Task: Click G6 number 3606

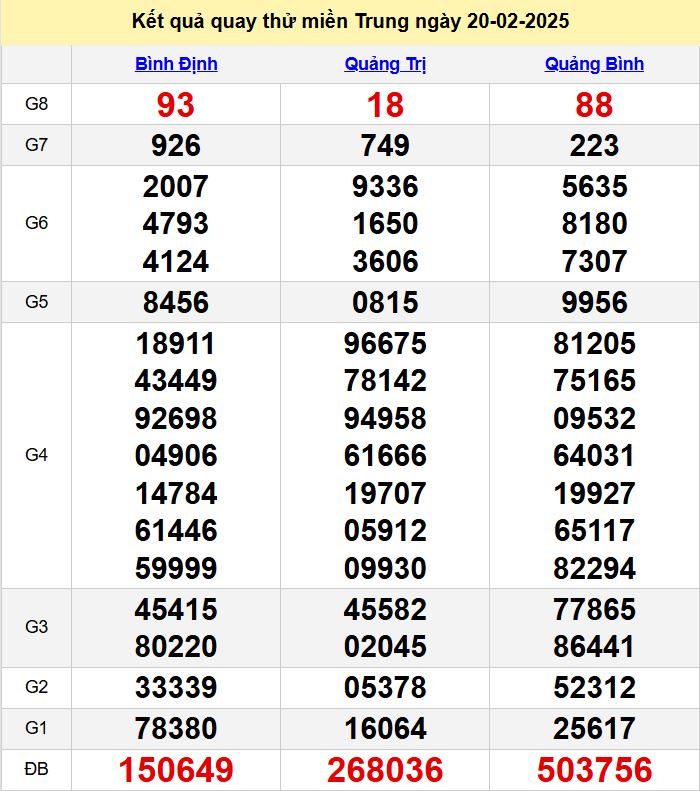Action: 385,262
